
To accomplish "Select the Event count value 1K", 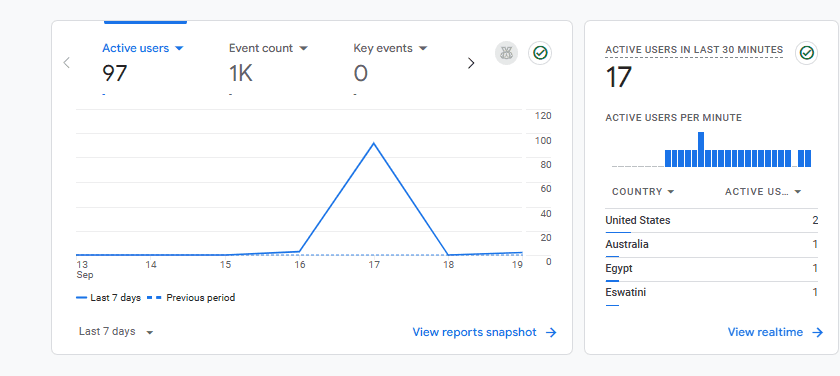I will [241, 73].
